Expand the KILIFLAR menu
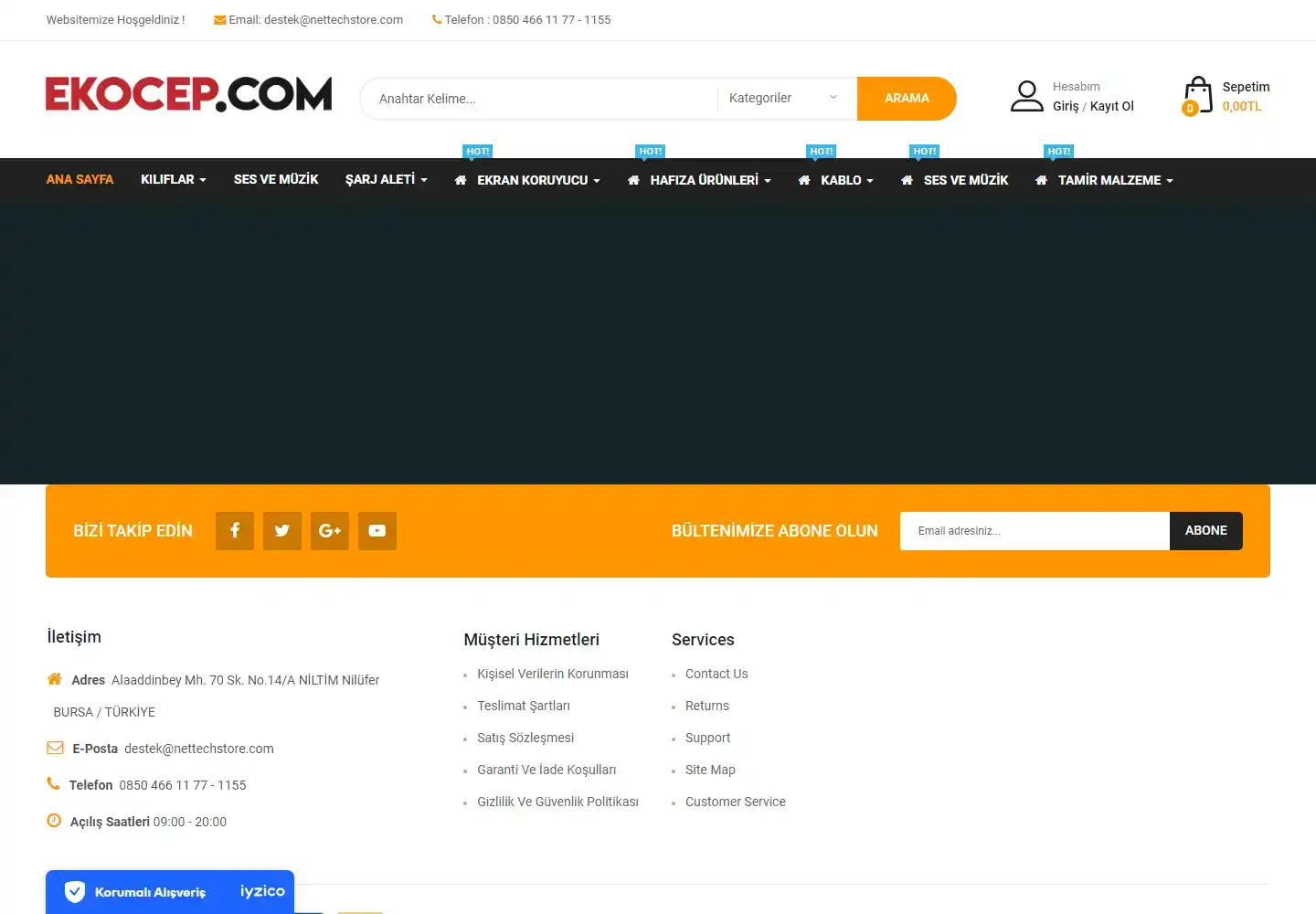The image size is (1316, 914). 174,179
